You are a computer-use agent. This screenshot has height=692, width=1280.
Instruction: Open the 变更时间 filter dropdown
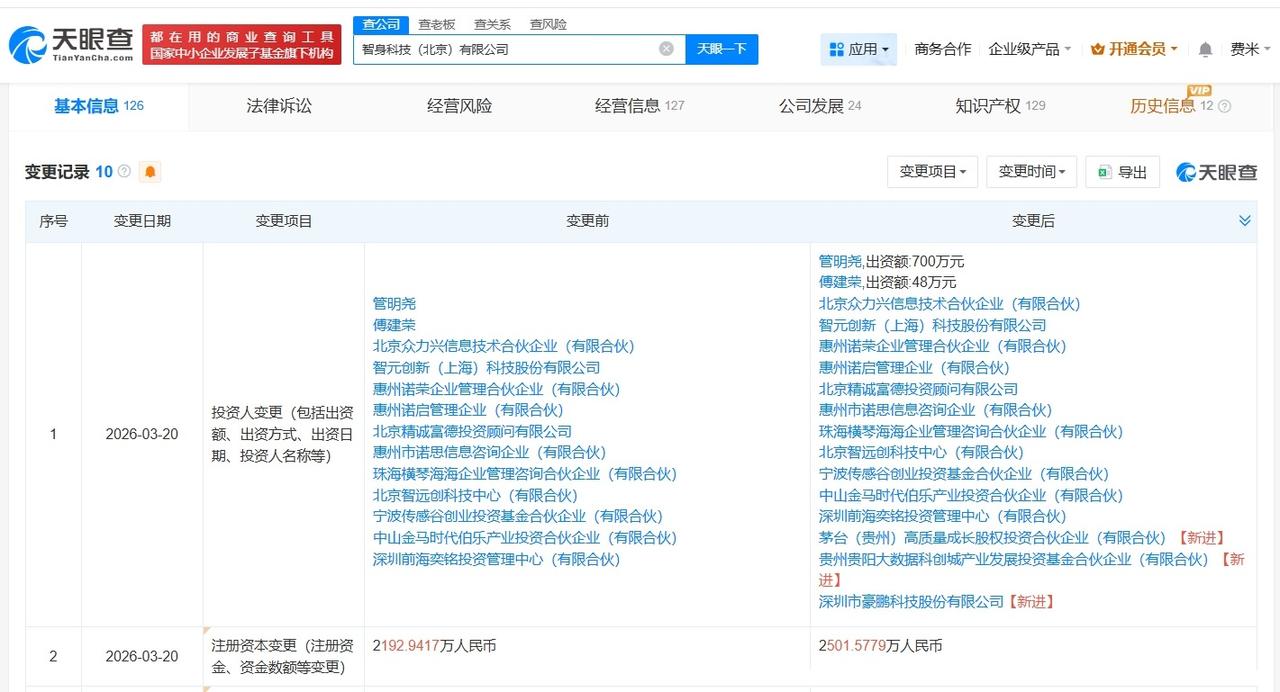[1030, 171]
